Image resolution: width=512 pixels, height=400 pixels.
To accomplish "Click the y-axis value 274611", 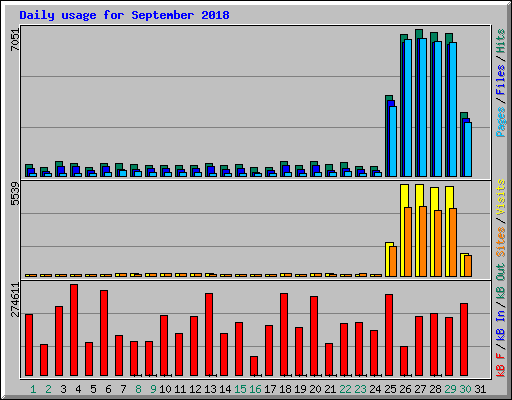I will tap(15, 299).
